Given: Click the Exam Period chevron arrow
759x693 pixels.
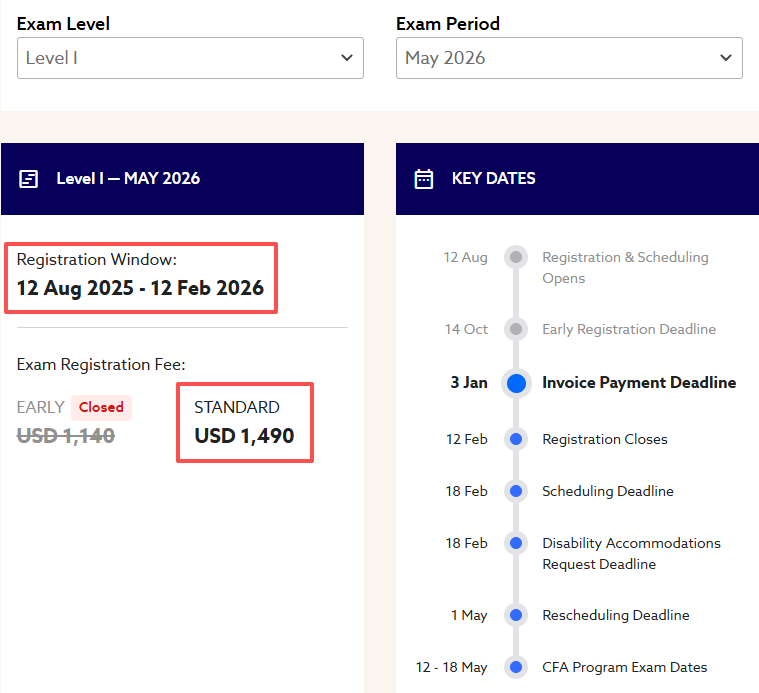Looking at the screenshot, I should coord(726,58).
